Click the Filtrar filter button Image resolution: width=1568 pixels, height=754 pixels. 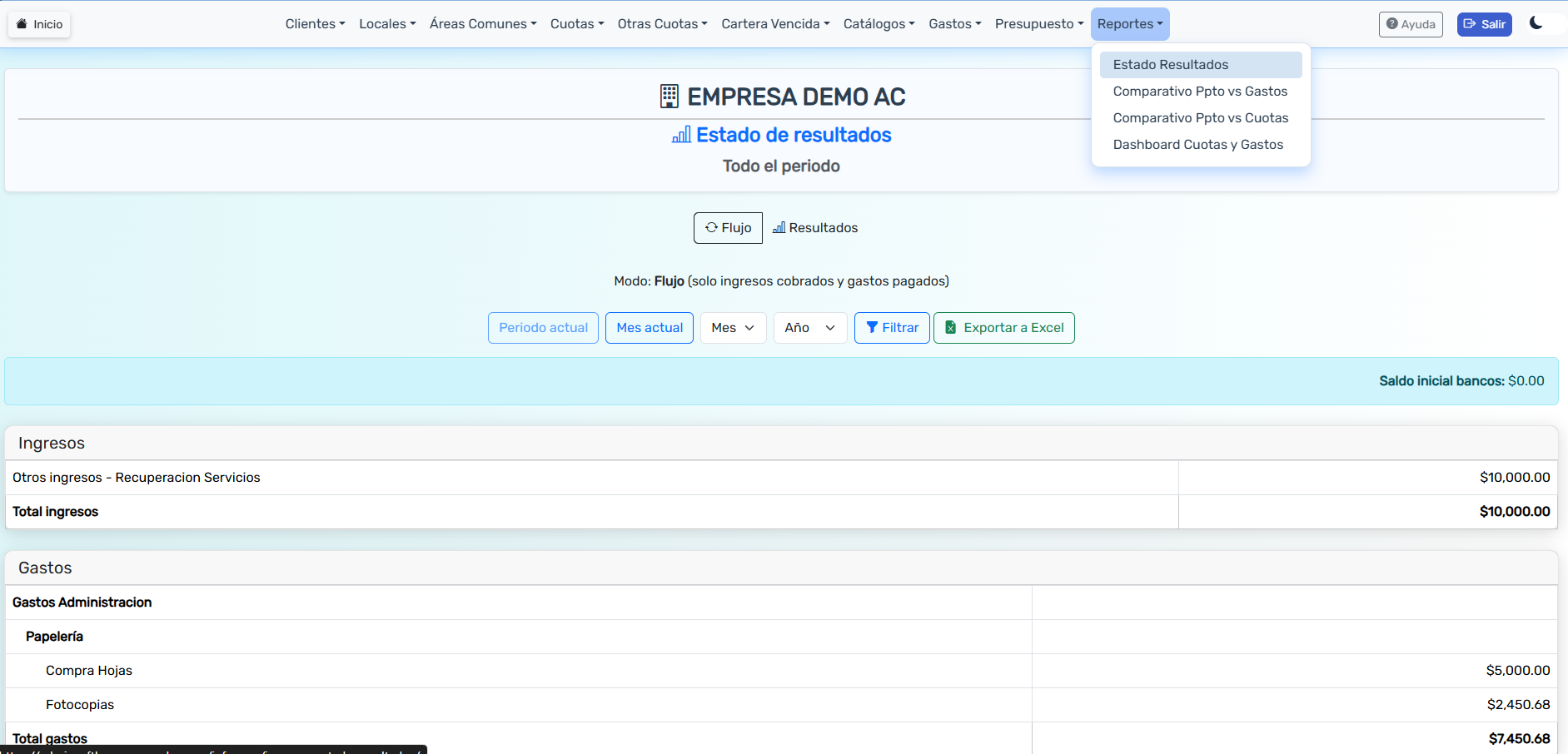[892, 328]
